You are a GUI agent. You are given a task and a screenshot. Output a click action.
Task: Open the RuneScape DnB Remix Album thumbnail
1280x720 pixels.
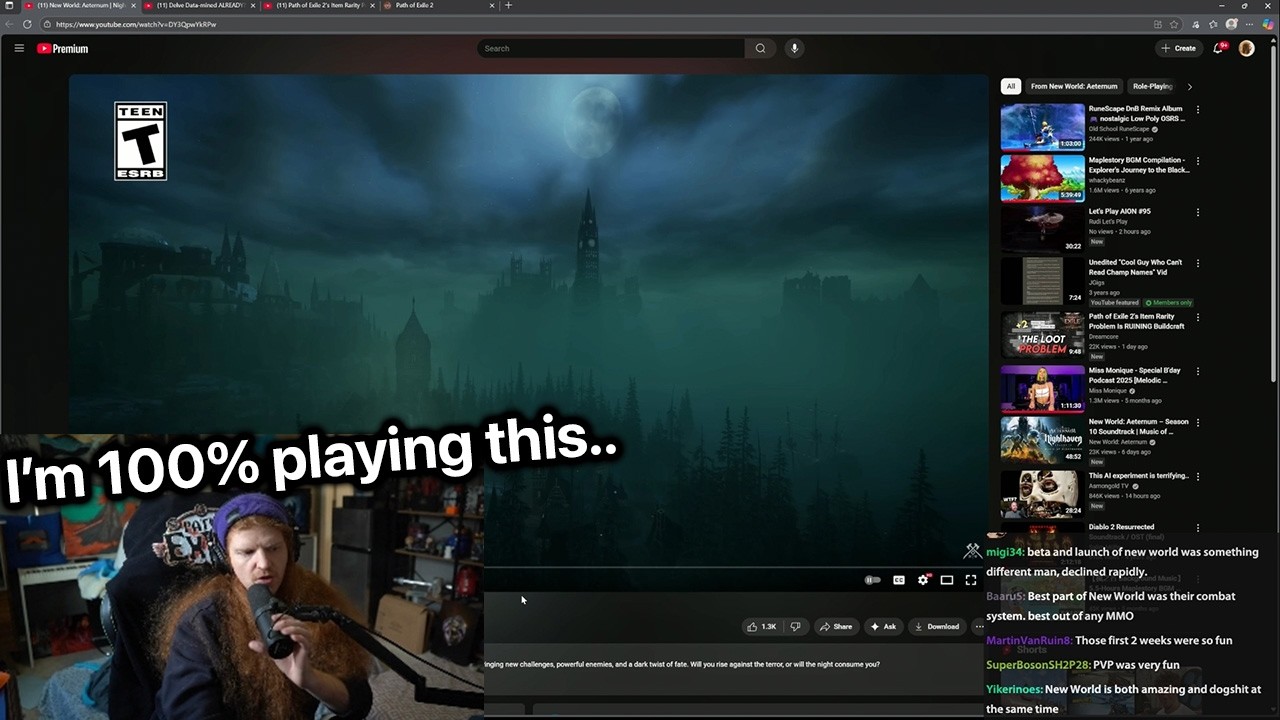1042,126
